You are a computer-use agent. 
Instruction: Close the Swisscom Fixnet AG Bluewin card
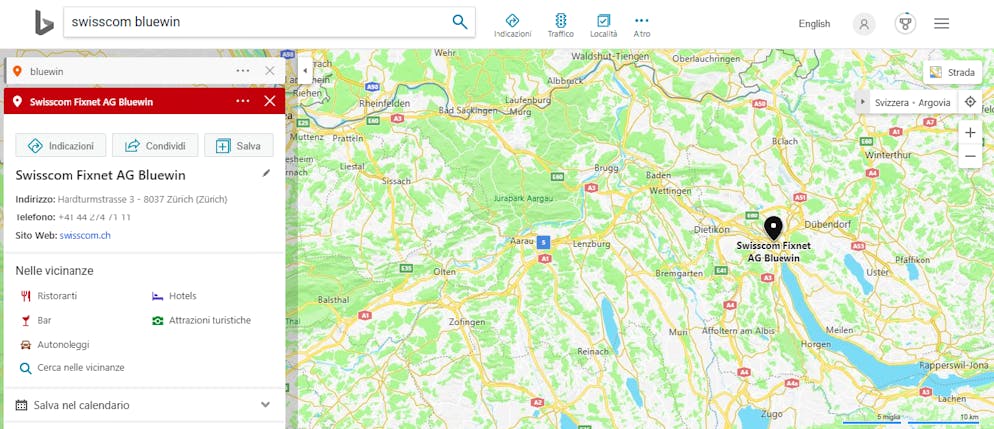[270, 101]
